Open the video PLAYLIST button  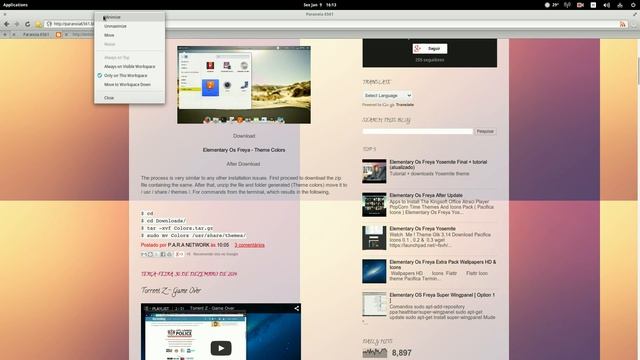coord(157,309)
